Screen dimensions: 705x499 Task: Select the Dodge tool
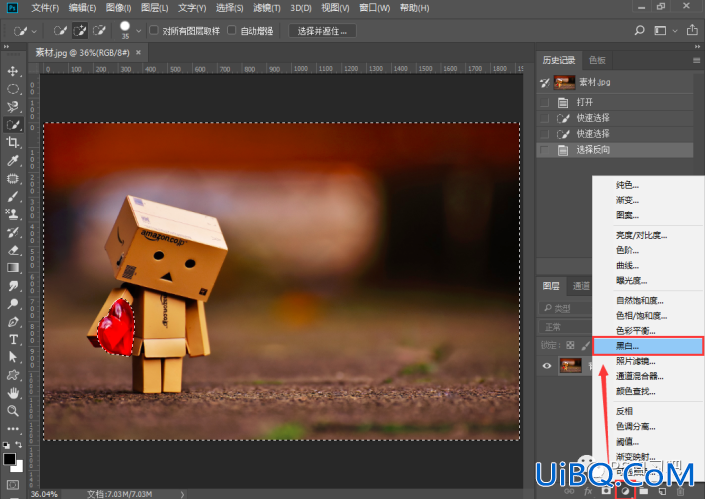pos(13,304)
